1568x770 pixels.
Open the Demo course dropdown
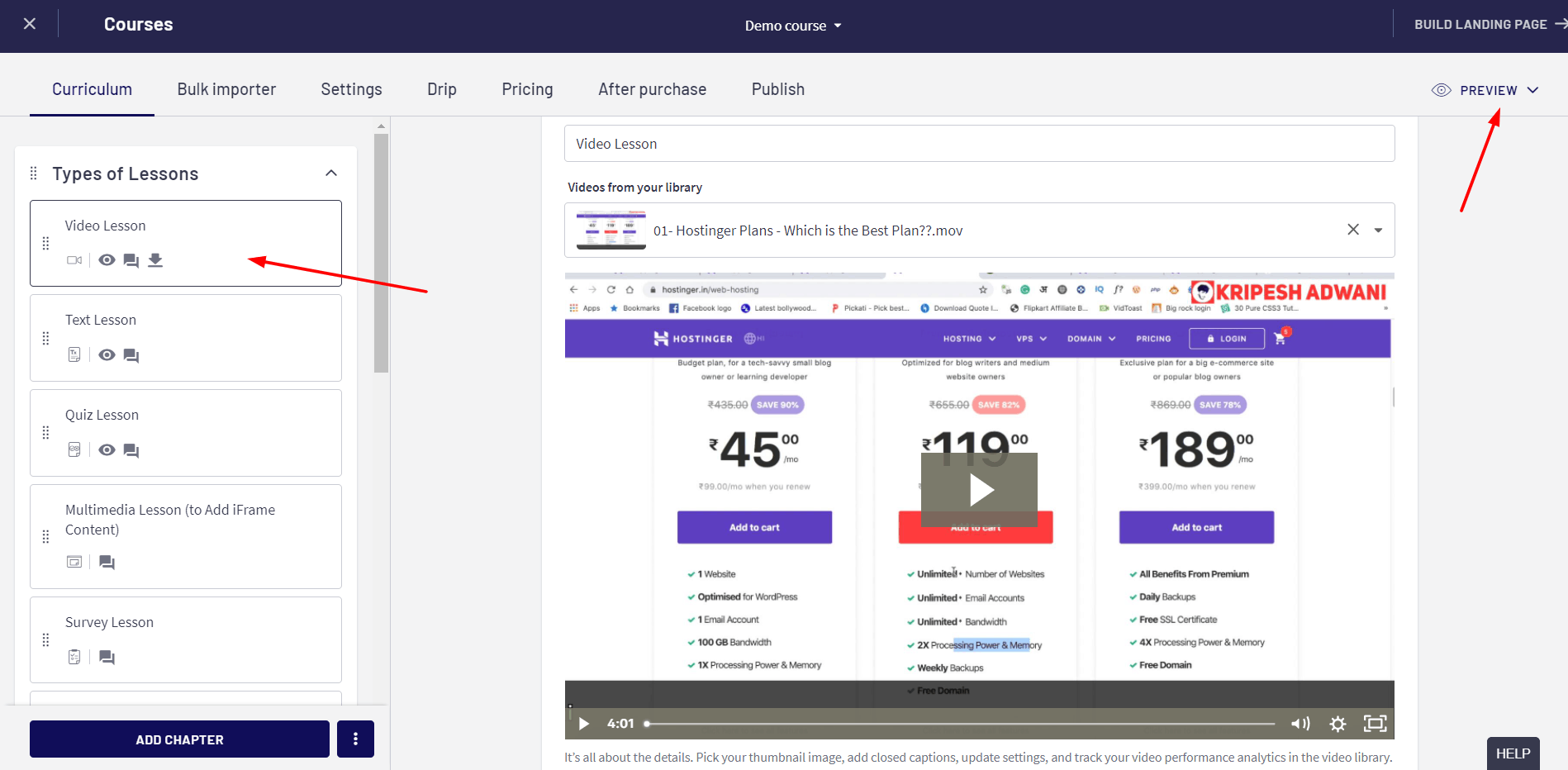pyautogui.click(x=793, y=26)
